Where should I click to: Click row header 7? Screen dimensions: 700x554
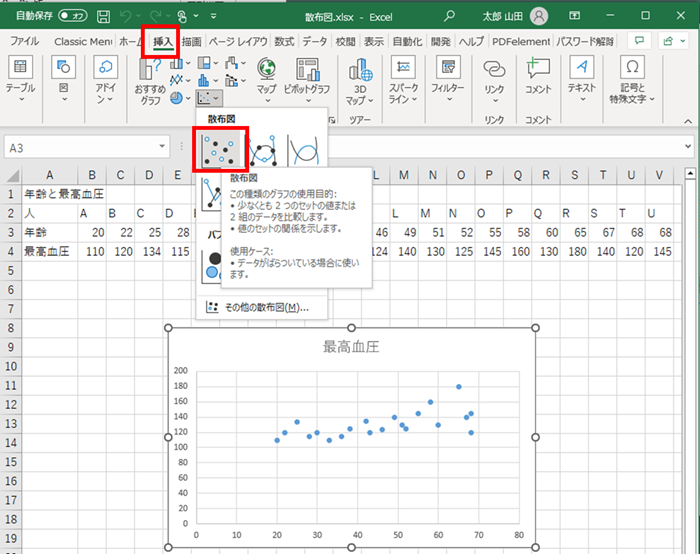(x=11, y=309)
